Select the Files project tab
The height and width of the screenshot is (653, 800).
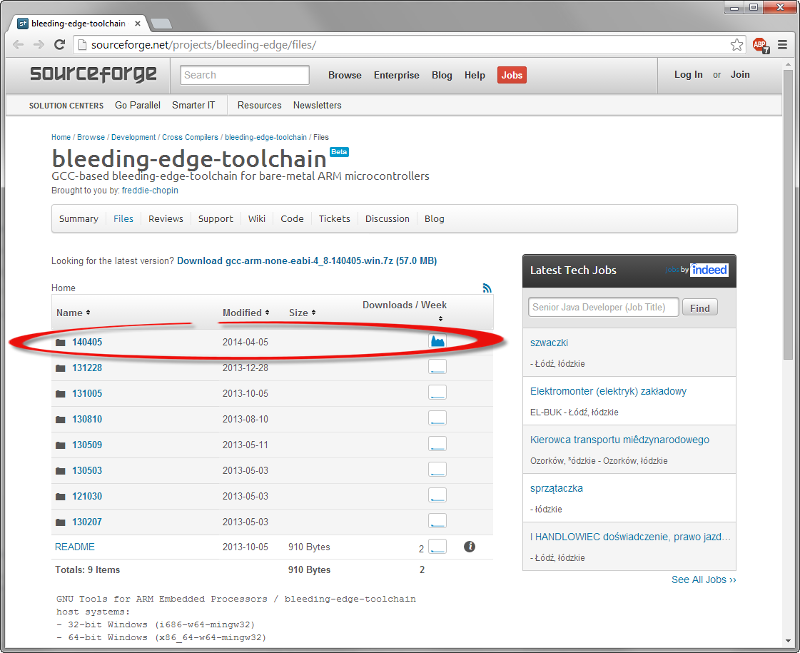(x=123, y=219)
